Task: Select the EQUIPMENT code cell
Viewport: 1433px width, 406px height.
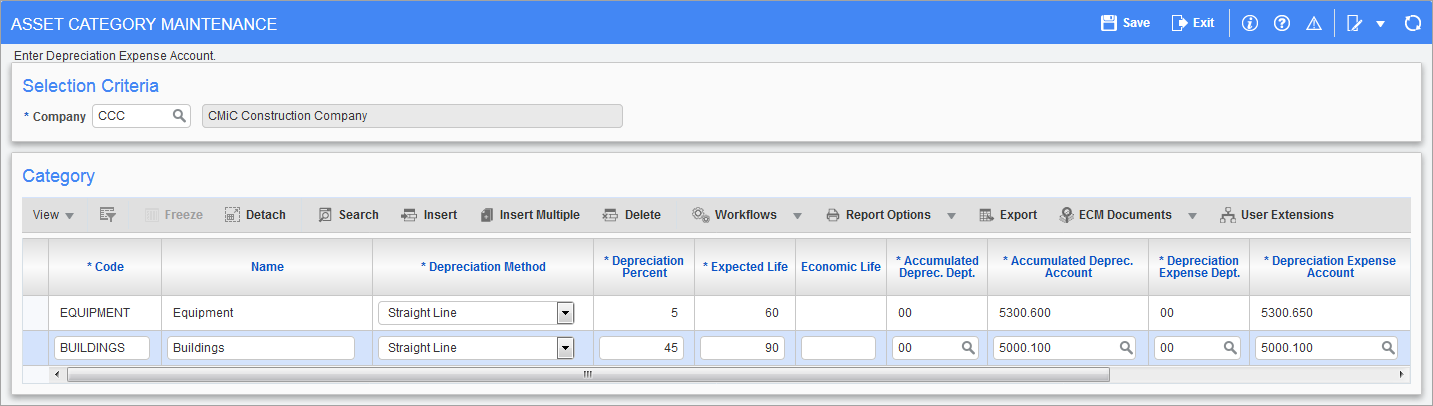Action: [x=105, y=313]
